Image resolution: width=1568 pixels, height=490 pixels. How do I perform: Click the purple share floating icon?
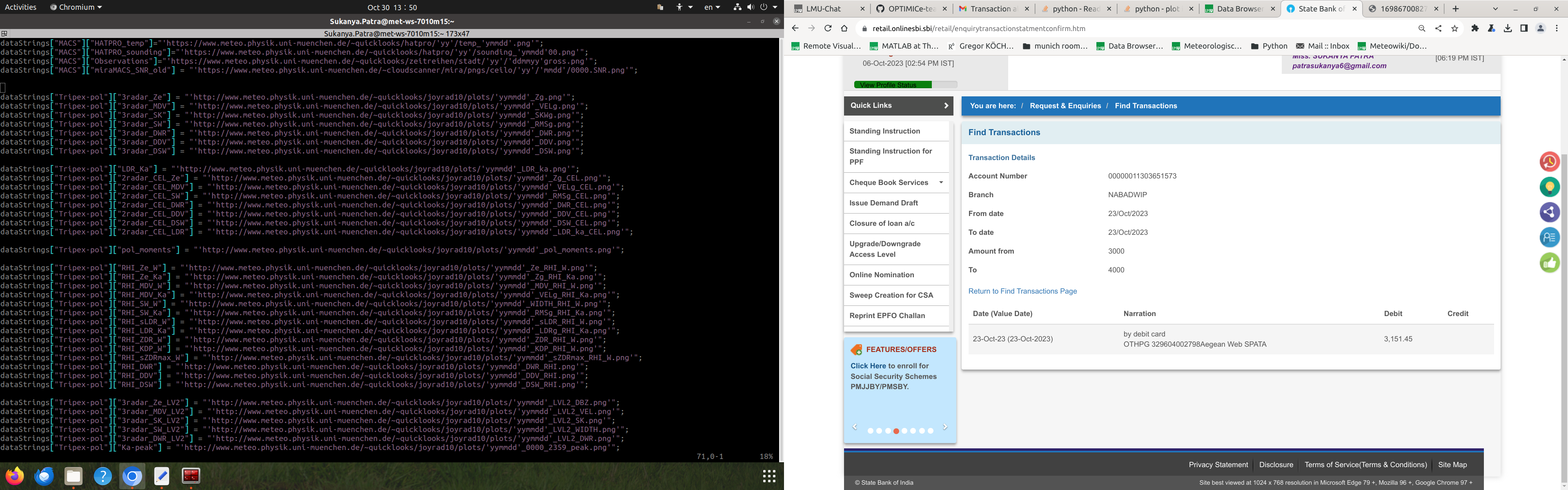point(1549,212)
